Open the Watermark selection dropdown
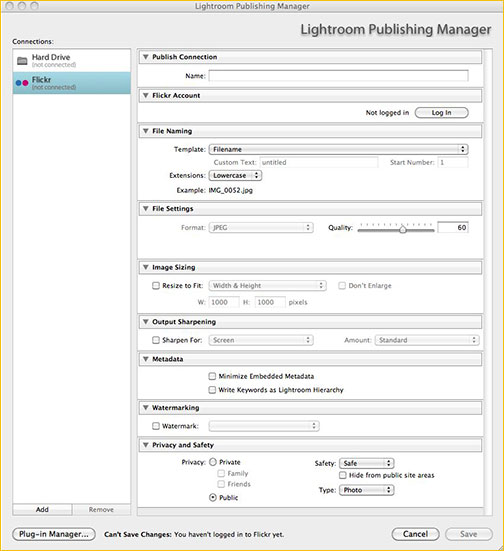The height and width of the screenshot is (551, 504). point(264,426)
